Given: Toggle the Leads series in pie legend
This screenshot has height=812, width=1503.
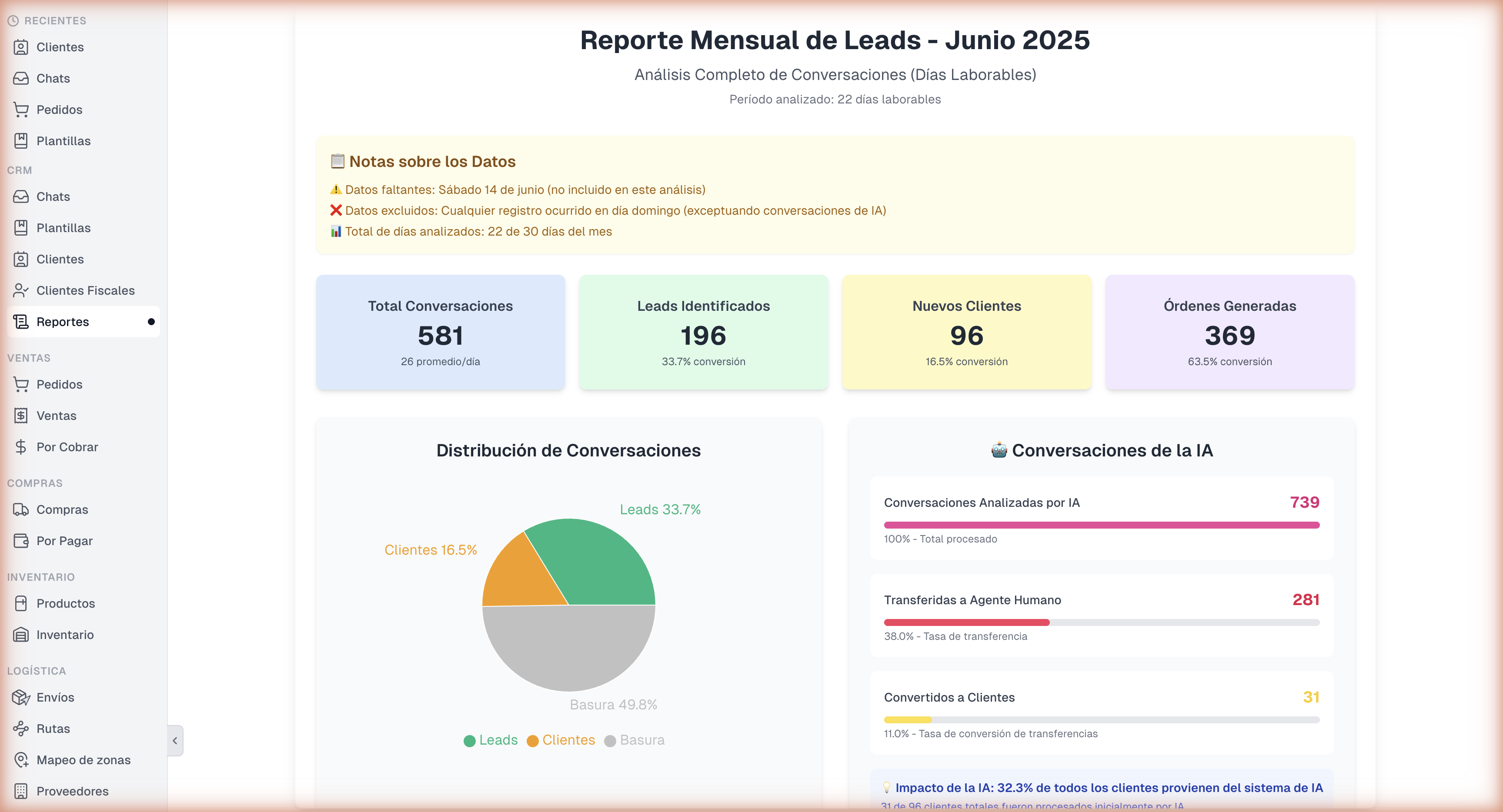Looking at the screenshot, I should point(491,740).
